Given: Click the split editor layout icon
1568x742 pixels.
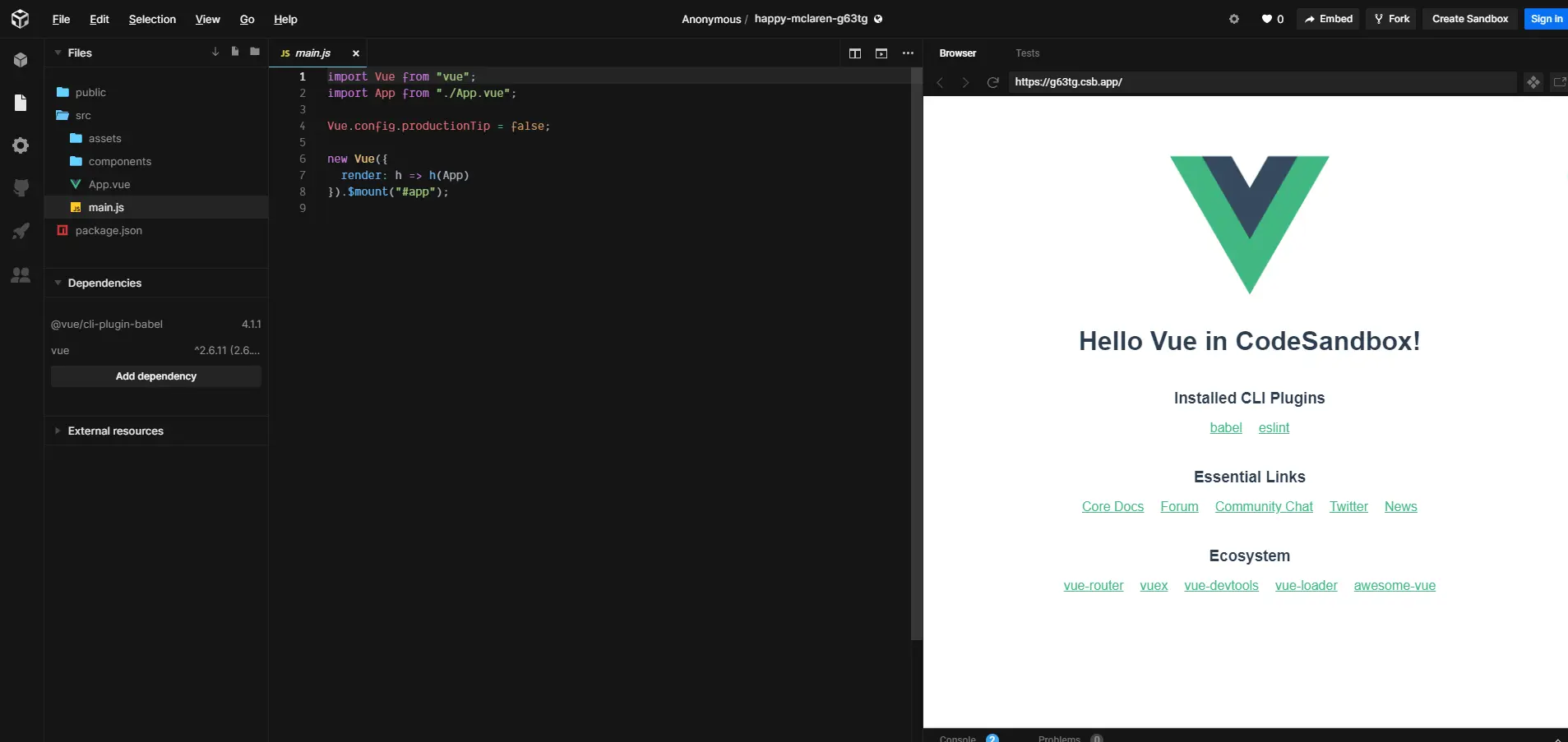Looking at the screenshot, I should (x=855, y=53).
